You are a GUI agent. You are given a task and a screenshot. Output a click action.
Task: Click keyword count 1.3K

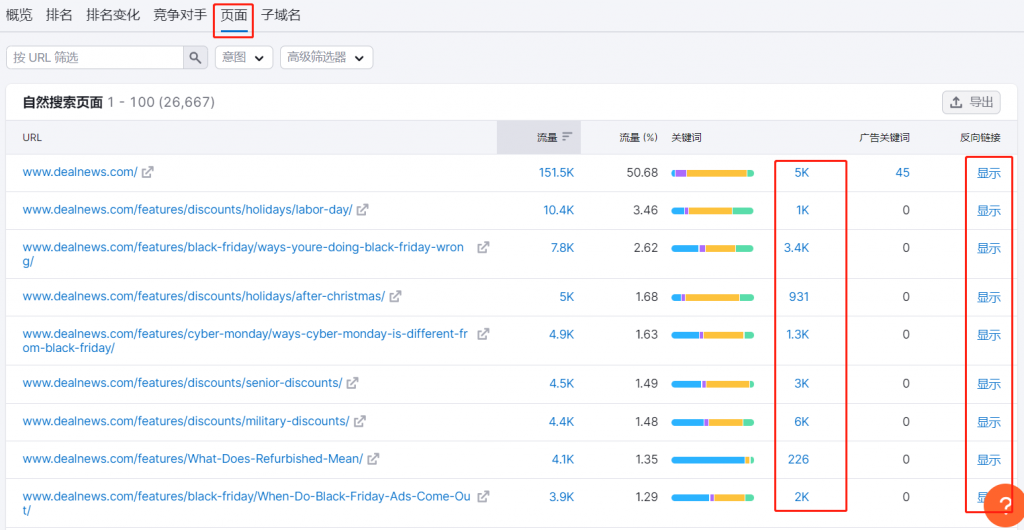pyautogui.click(x=797, y=334)
